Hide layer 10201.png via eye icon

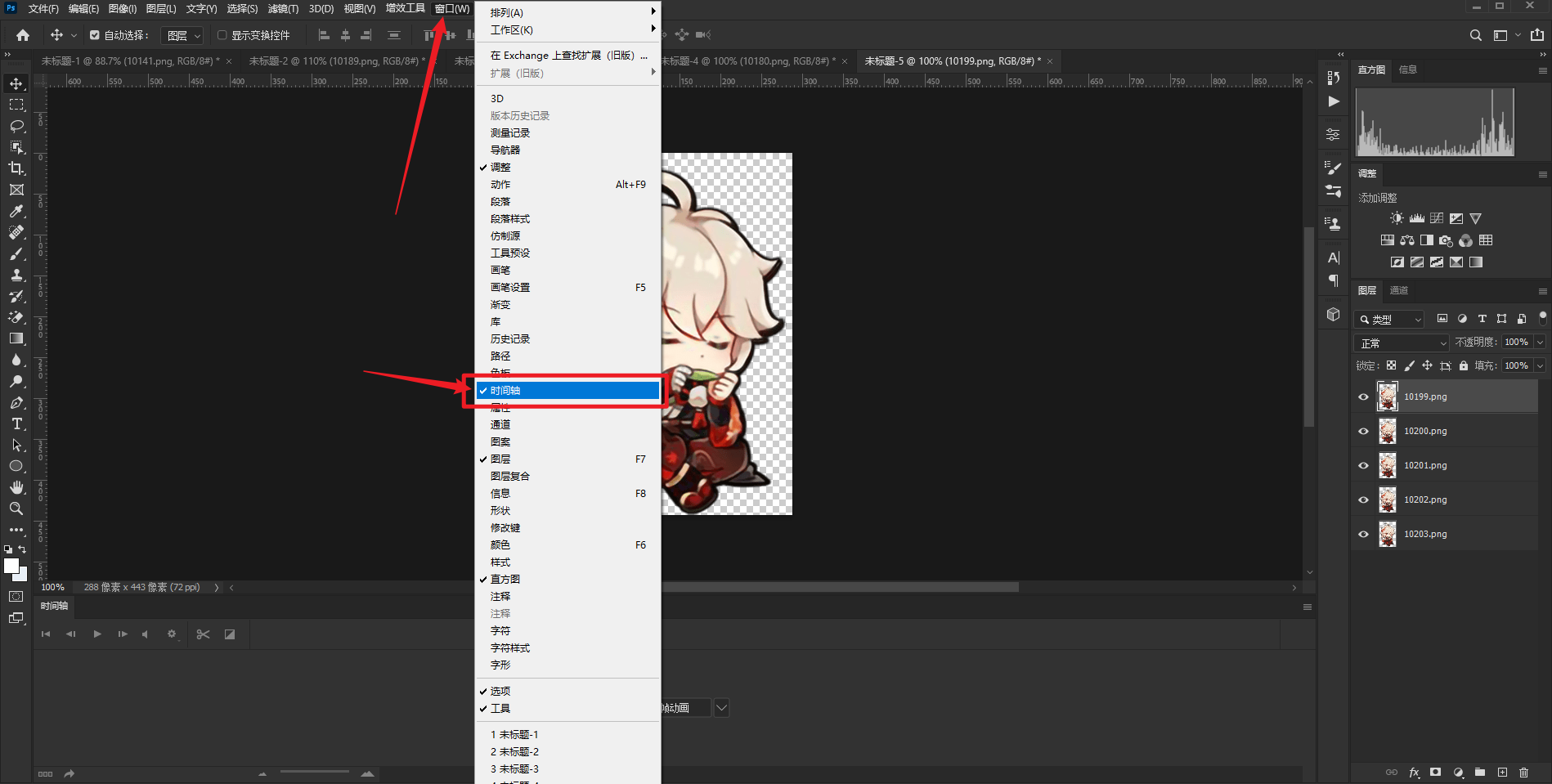tap(1363, 465)
